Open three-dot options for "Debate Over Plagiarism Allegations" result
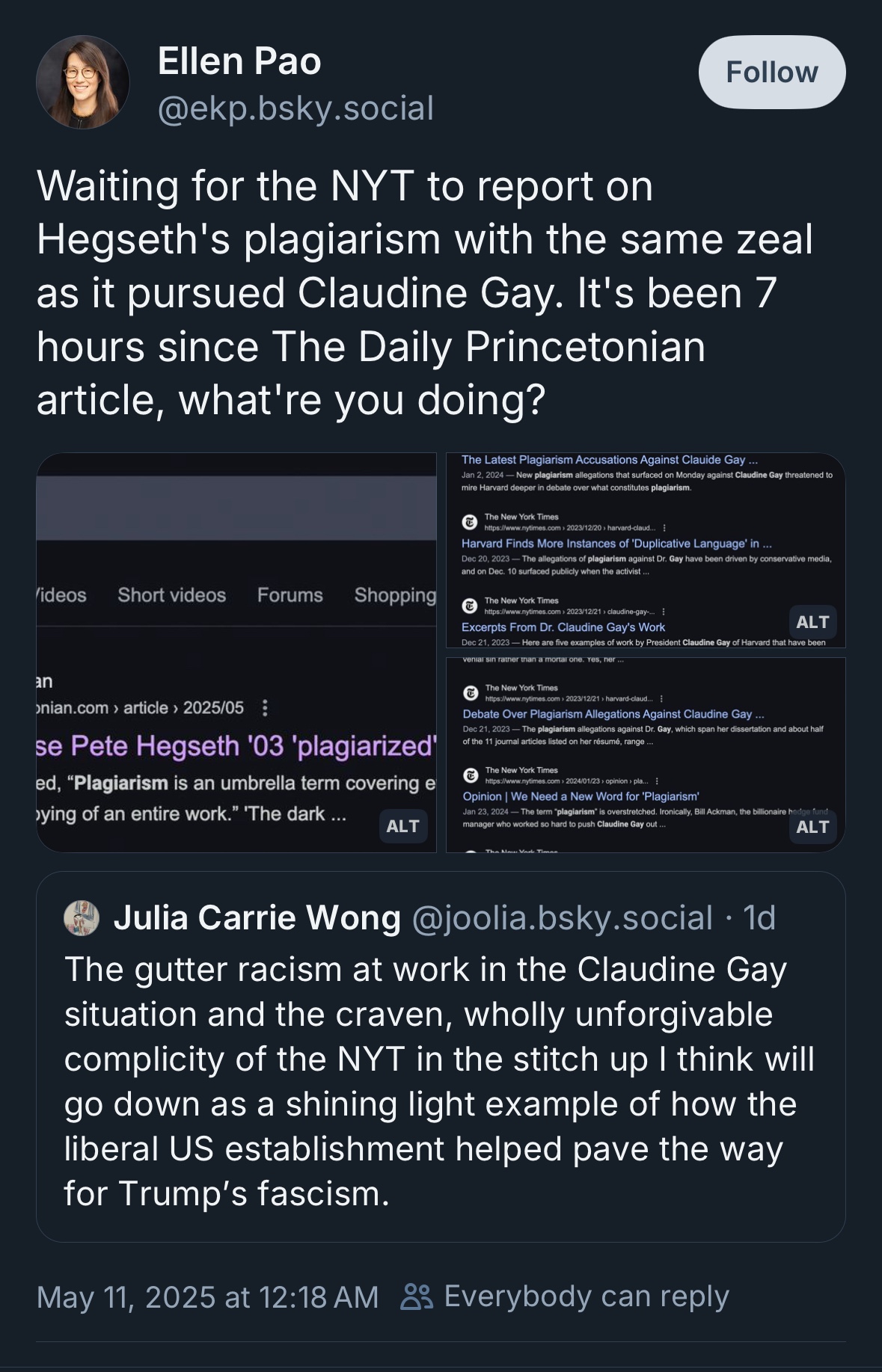Image resolution: width=882 pixels, height=1372 pixels. coord(661,698)
